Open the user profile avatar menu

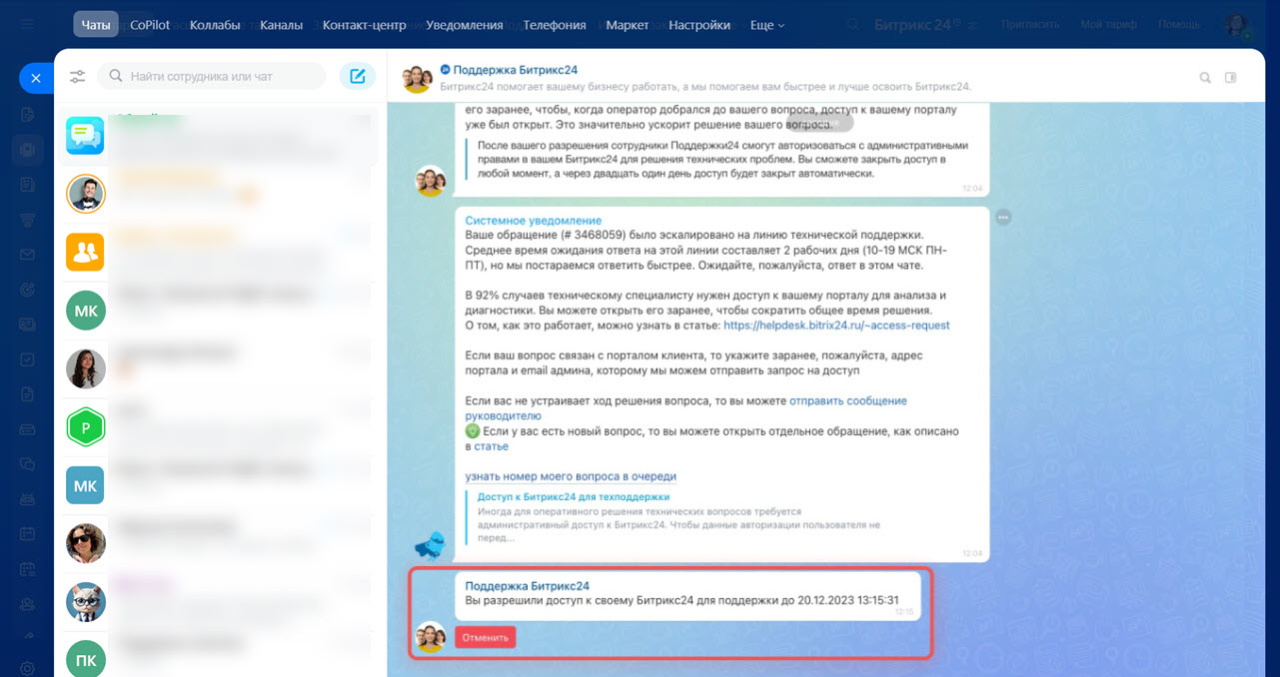[x=1238, y=25]
